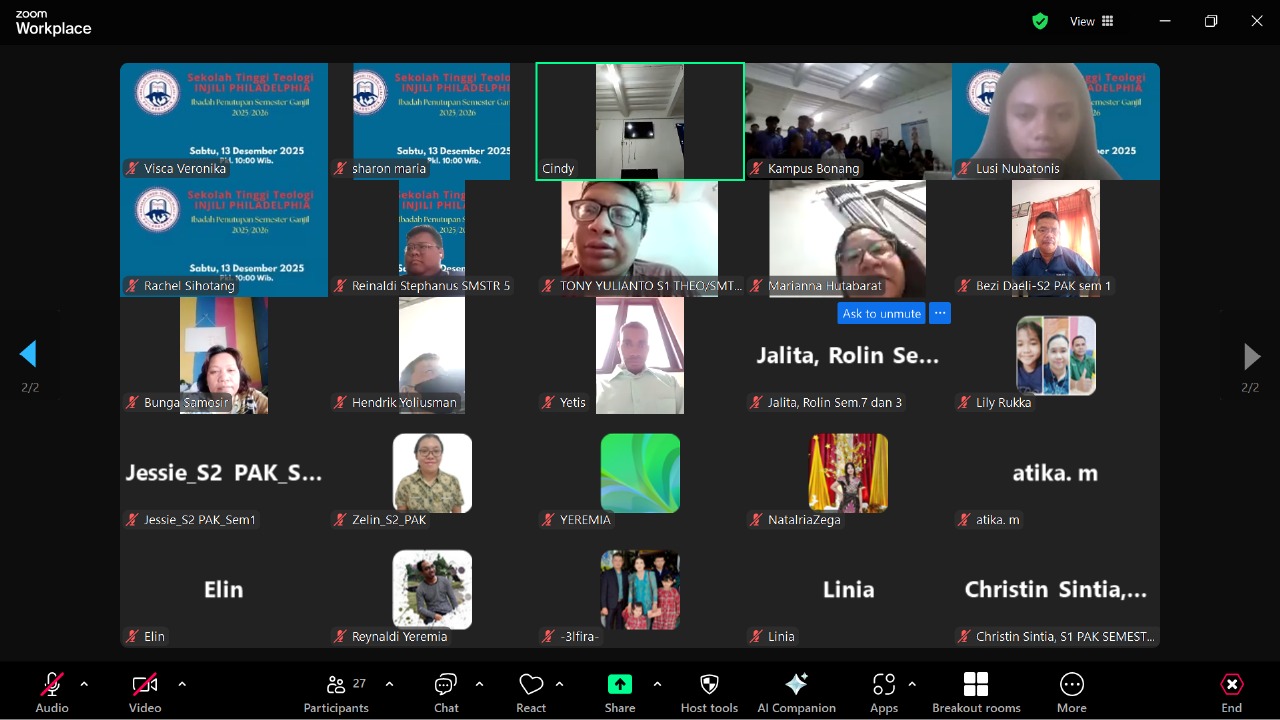Expand video options arrow
Image resolution: width=1280 pixels, height=720 pixels.
click(182, 684)
